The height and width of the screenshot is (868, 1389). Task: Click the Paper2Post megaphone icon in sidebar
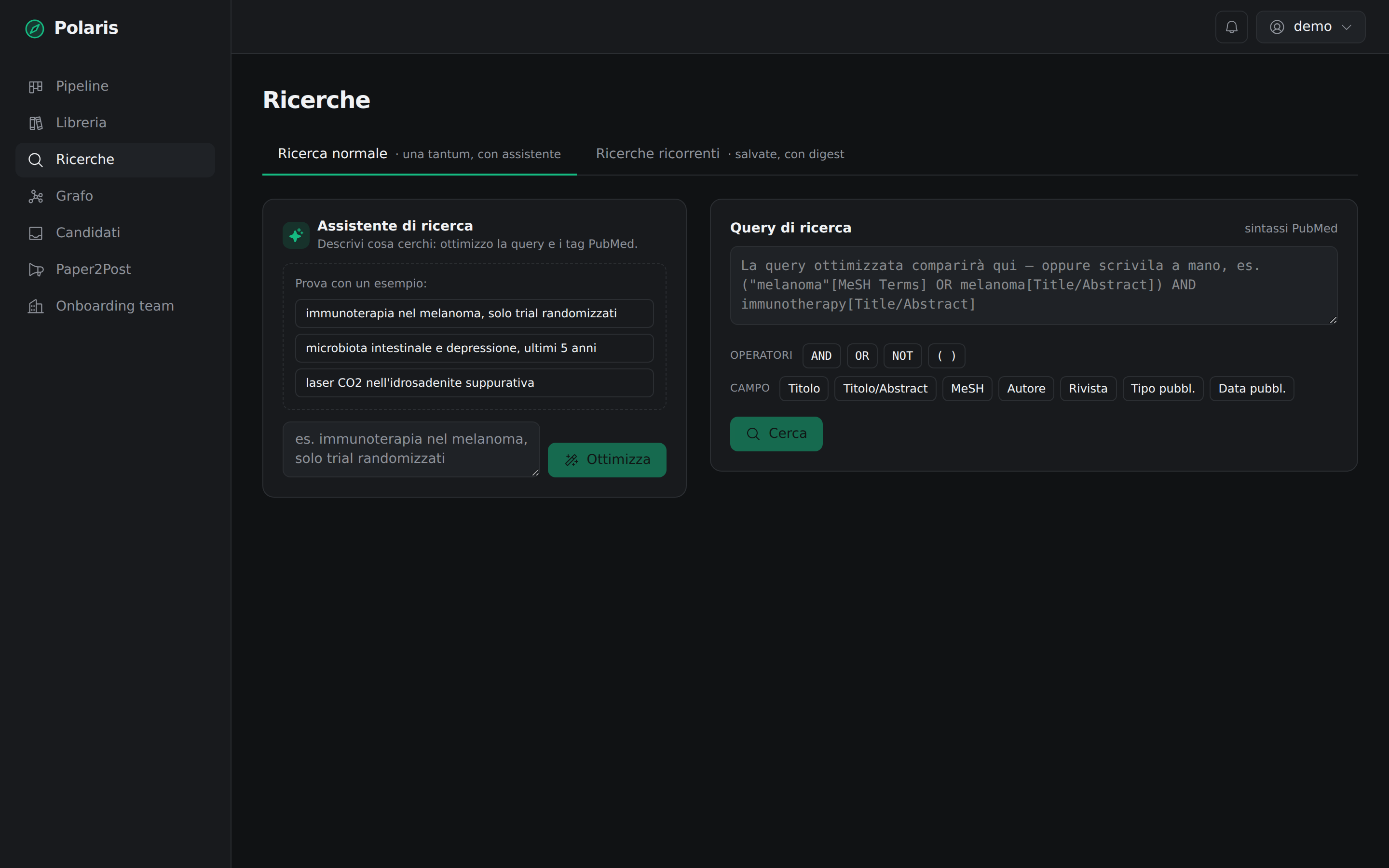(x=36, y=270)
